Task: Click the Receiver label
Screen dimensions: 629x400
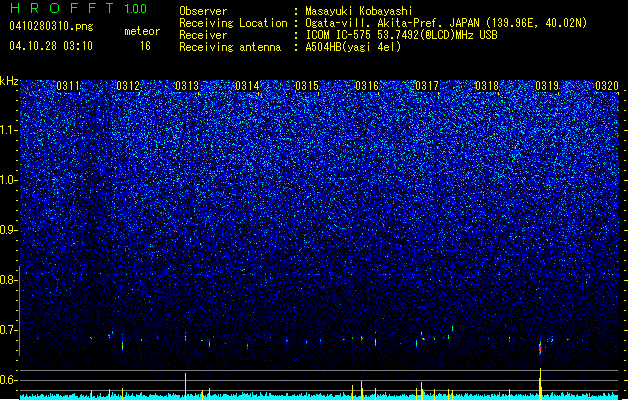Action: pyautogui.click(x=203, y=35)
